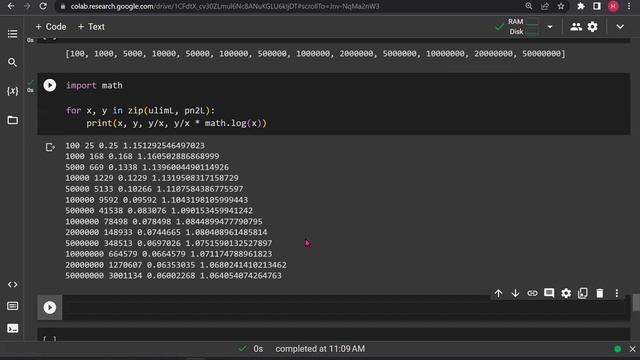Open the files folder panel
The width and height of the screenshot is (640, 360).
[12, 120]
